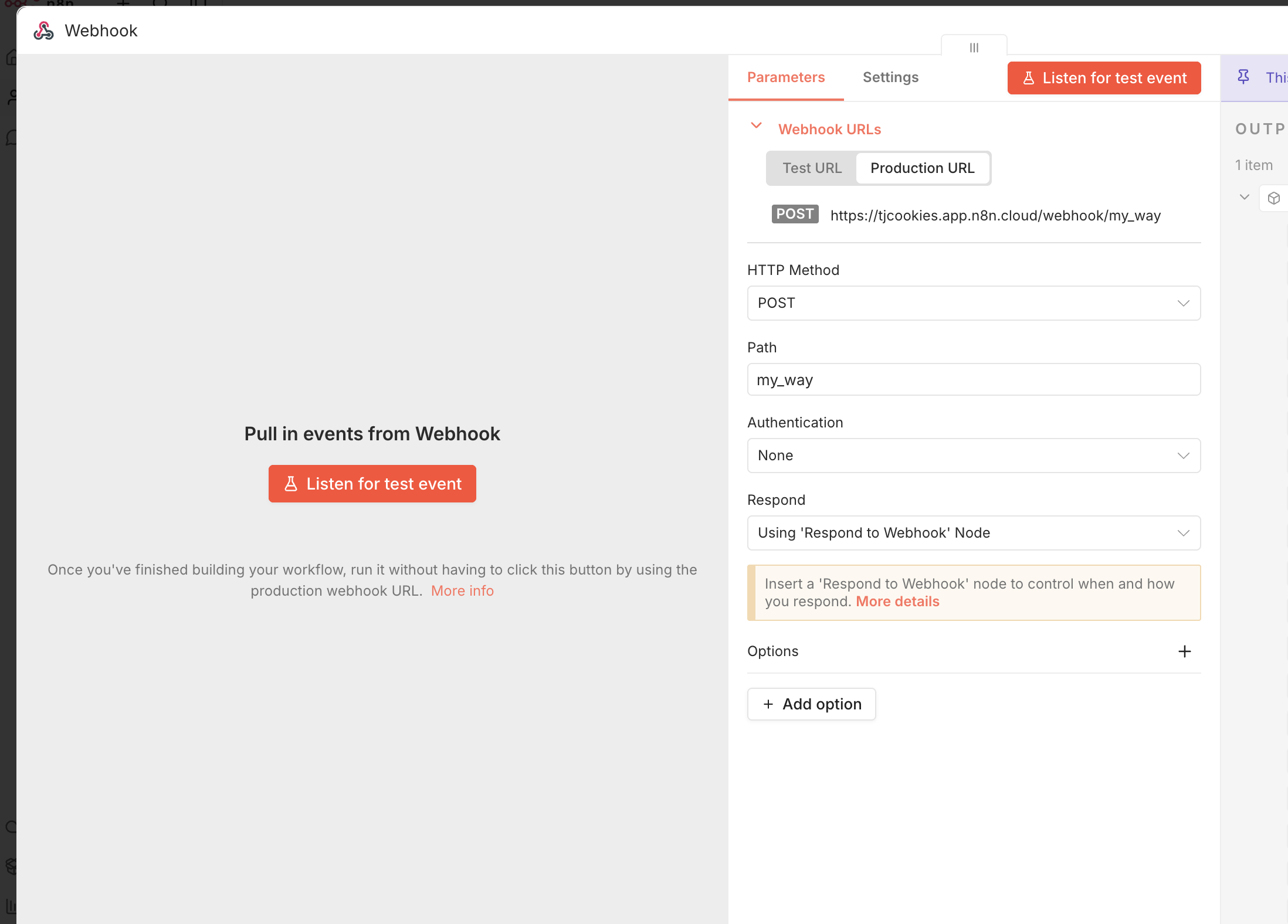
Task: Click the plus icon next to Options
Action: [1184, 651]
